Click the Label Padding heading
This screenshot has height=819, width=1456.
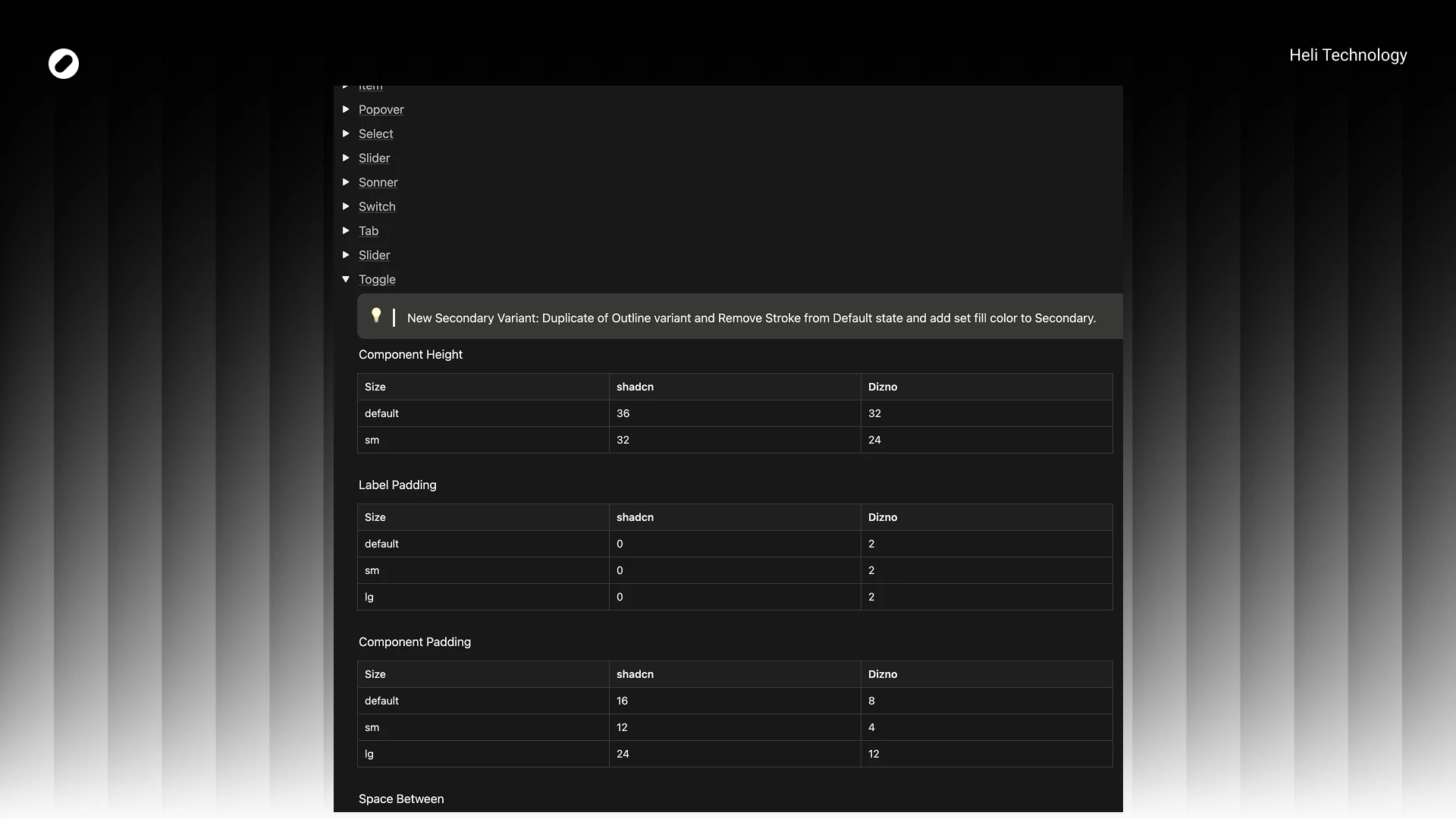click(397, 485)
